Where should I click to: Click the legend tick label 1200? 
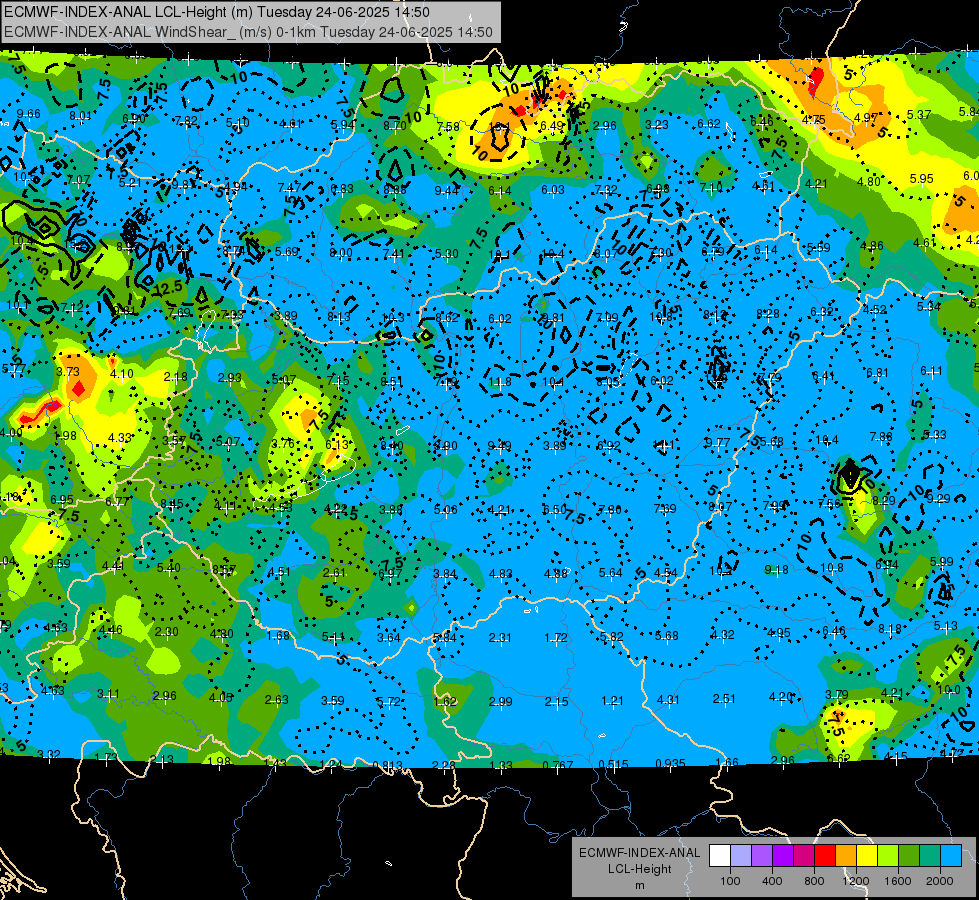pyautogui.click(x=856, y=881)
